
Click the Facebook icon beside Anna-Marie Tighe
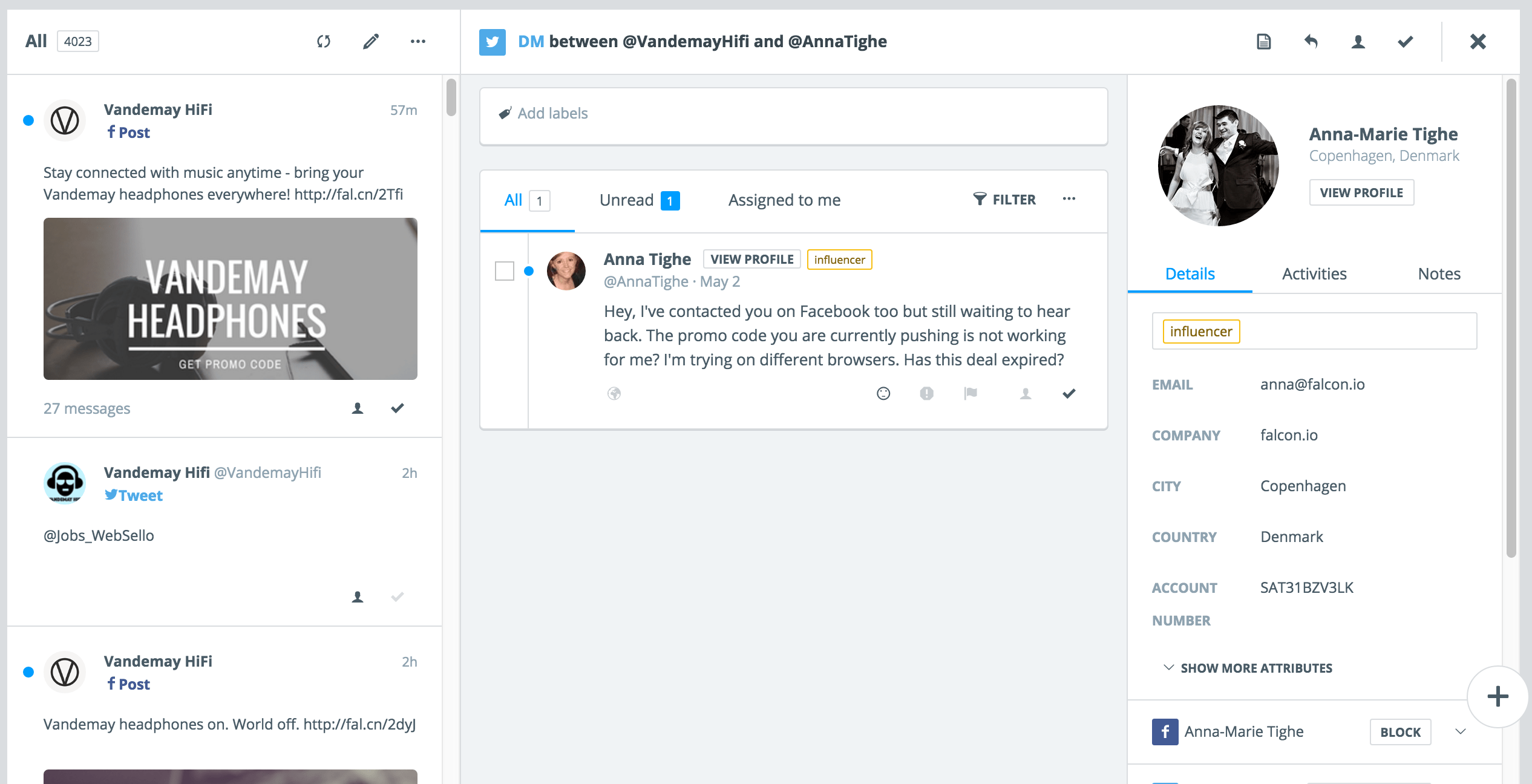click(x=1165, y=732)
